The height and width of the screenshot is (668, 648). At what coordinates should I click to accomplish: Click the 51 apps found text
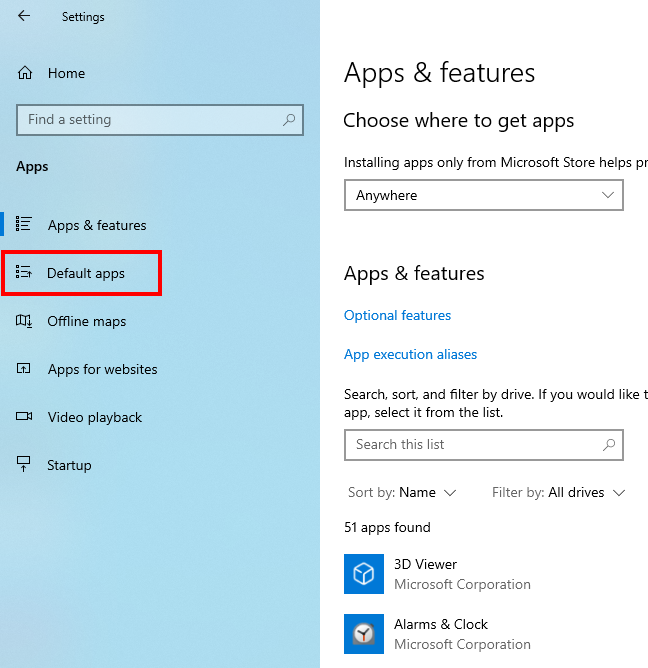tap(387, 527)
